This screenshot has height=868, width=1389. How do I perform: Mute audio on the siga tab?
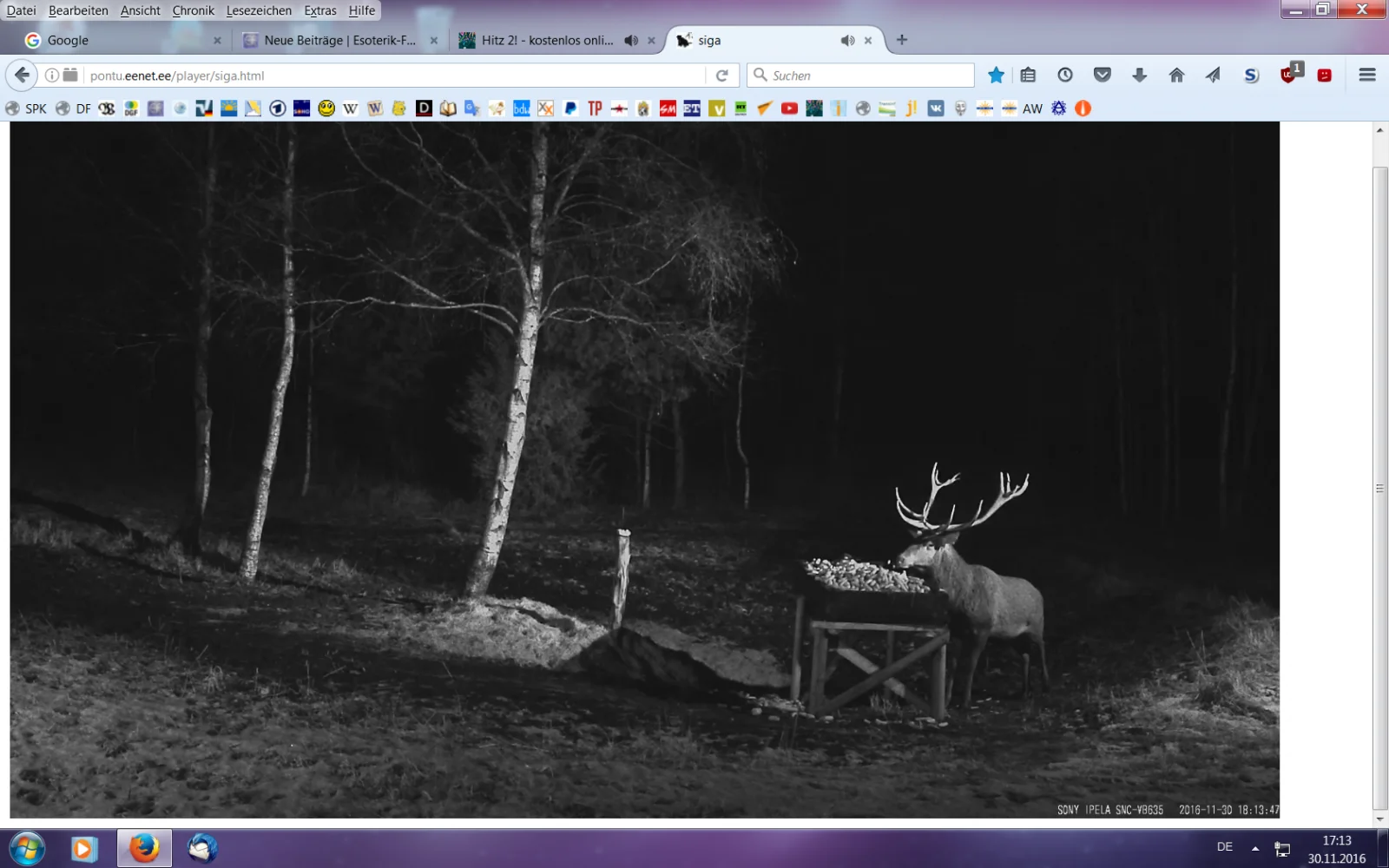[x=847, y=40]
